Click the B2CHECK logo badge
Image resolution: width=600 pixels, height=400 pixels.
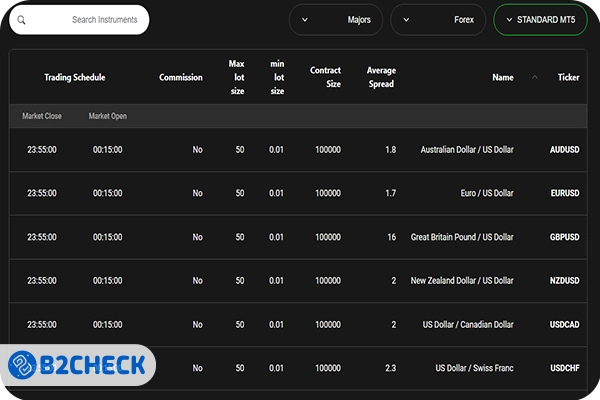(78, 366)
